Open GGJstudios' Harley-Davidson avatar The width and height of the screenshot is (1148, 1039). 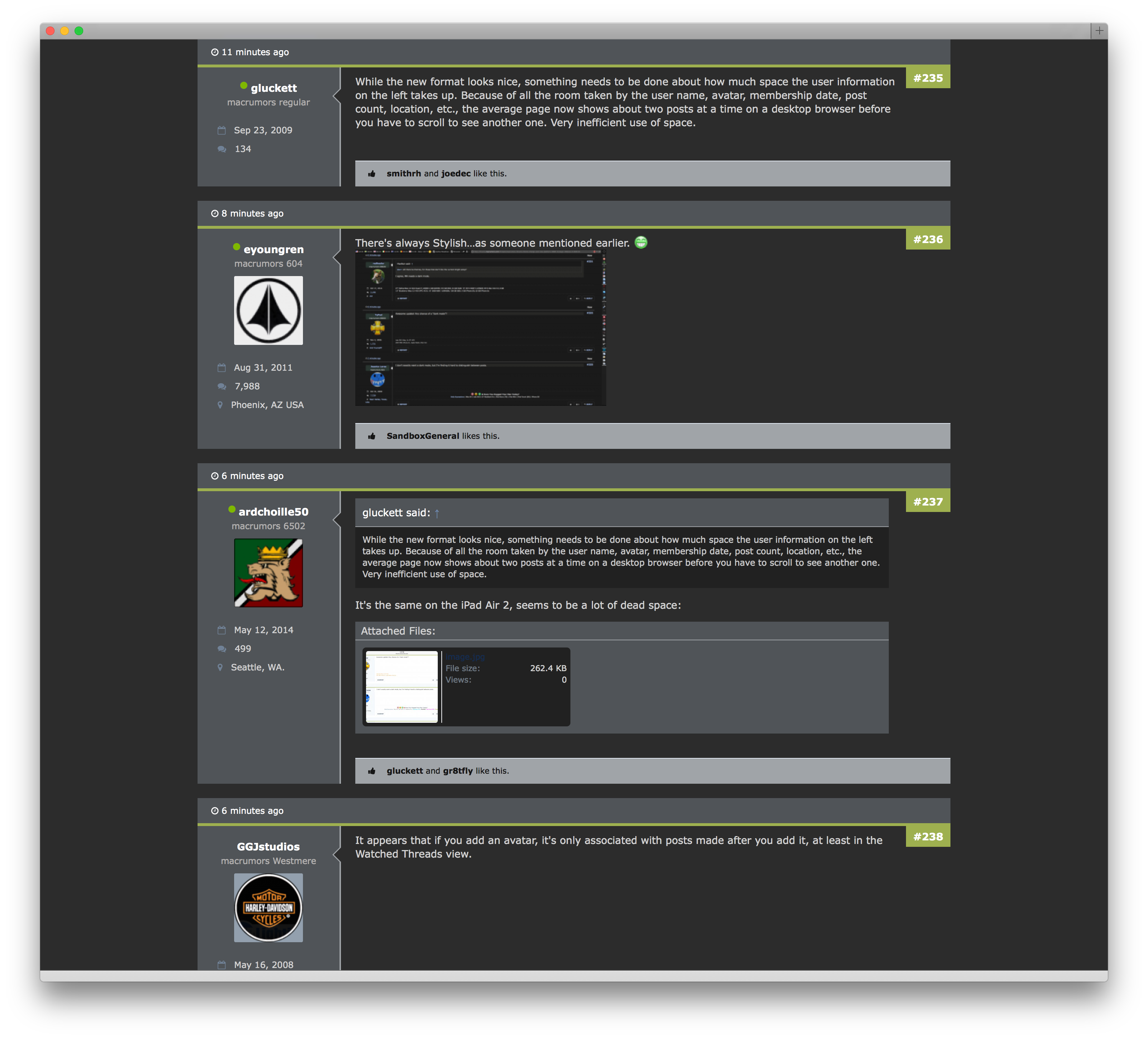pos(268,907)
